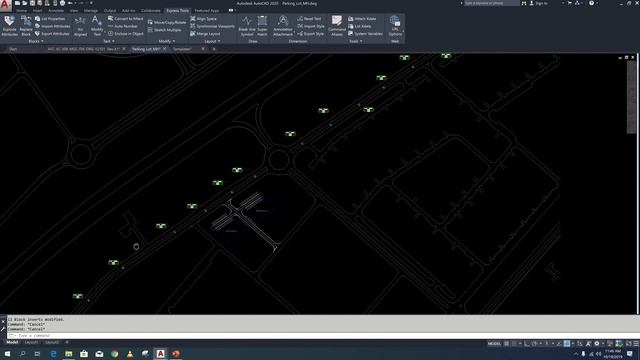640x360 pixels.
Task: Click the search keyword input field
Action: [x=491, y=3]
